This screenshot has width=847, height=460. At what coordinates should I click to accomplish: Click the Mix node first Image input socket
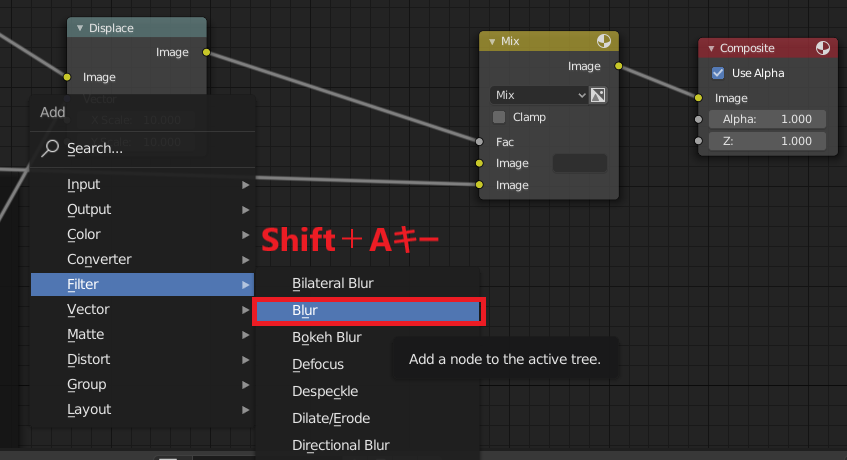tap(479, 163)
